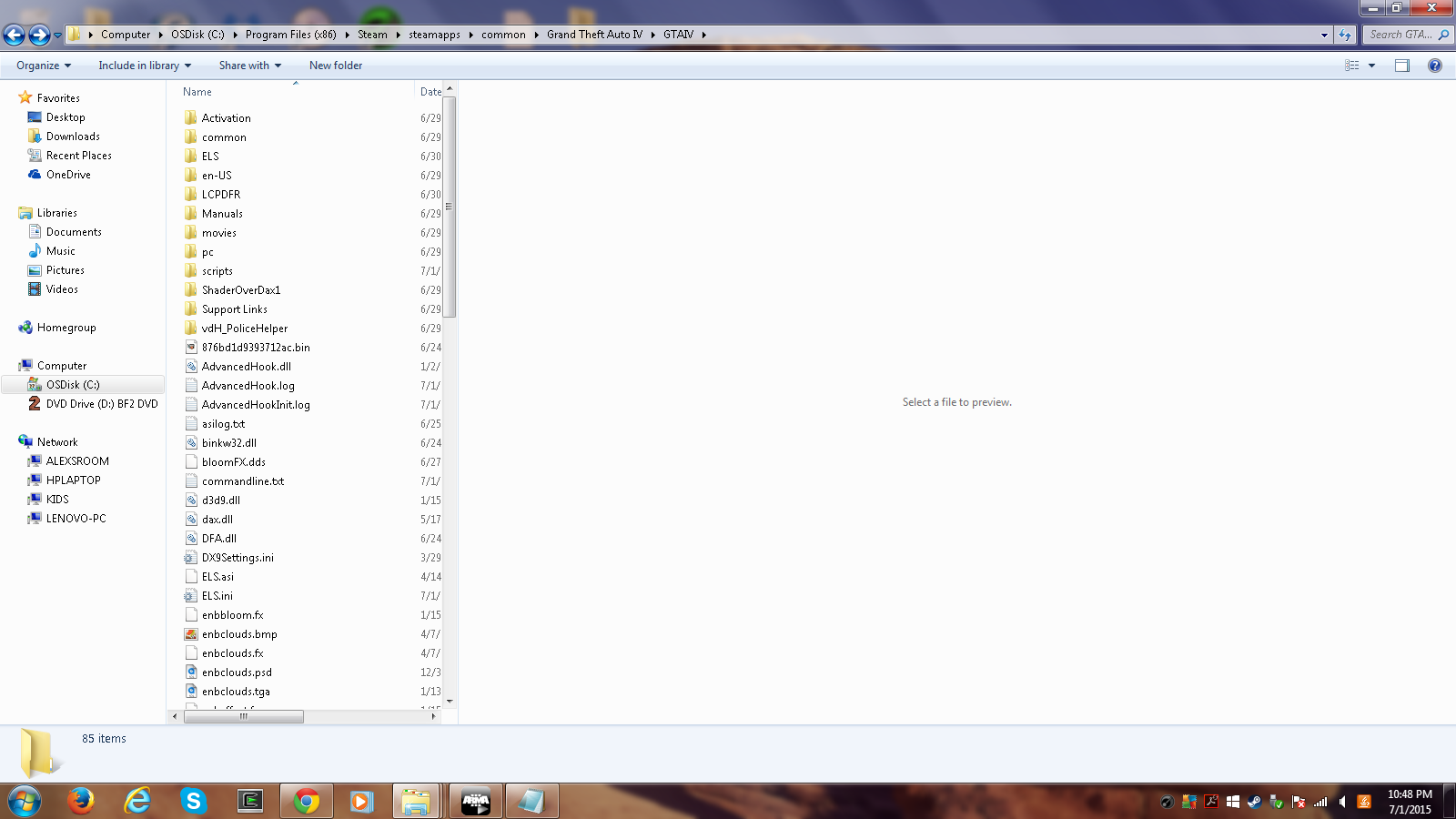Screen dimensions: 1456x819
Task: Select the ELS.asi file
Action: coord(217,577)
